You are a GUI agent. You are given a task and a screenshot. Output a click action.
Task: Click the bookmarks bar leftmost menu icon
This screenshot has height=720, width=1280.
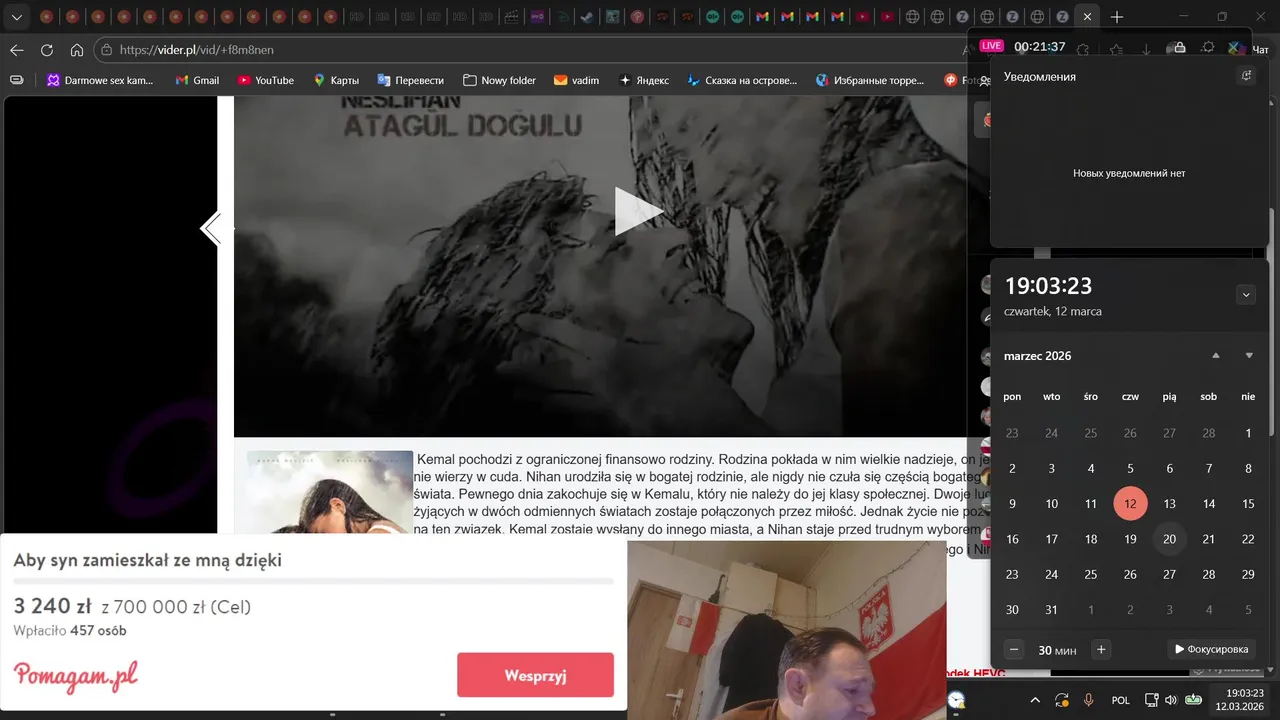point(16,80)
